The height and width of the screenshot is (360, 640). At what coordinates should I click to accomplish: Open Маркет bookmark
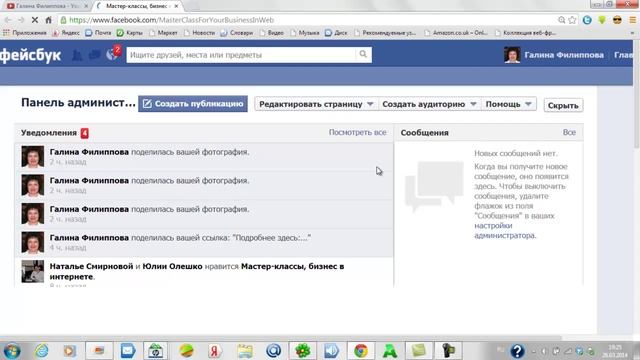click(163, 33)
